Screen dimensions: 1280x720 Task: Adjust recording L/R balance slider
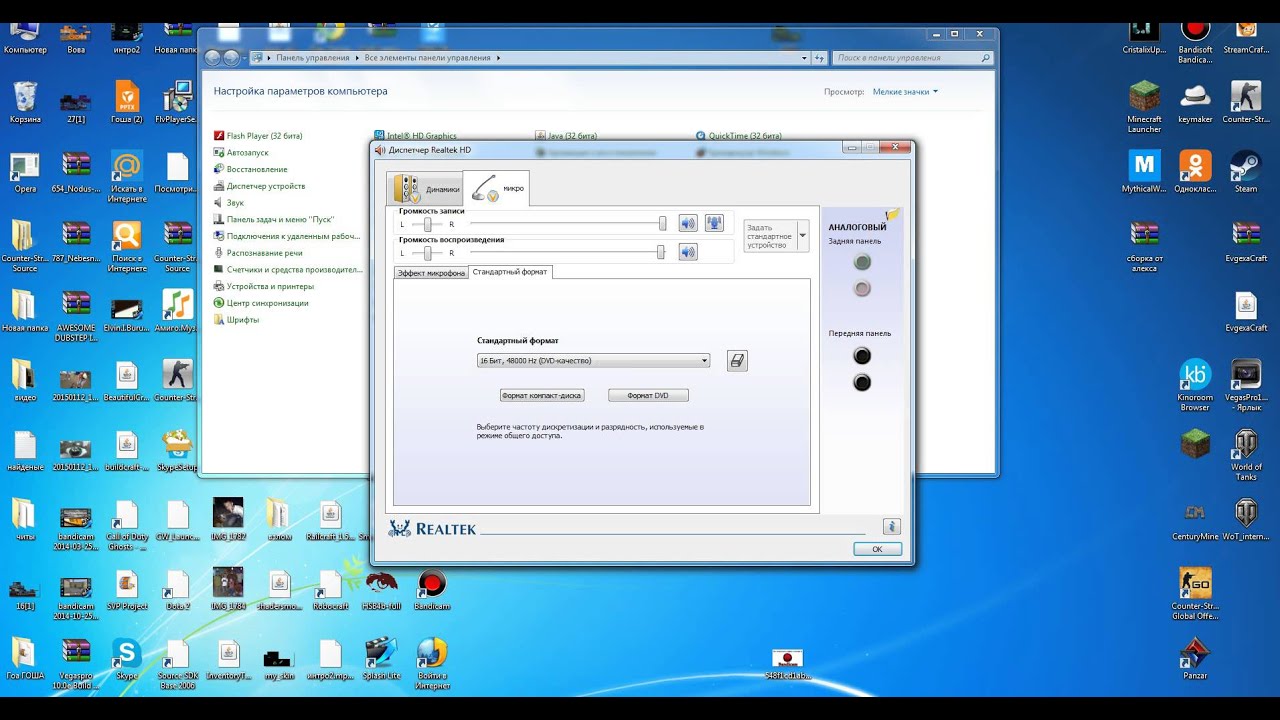point(427,224)
